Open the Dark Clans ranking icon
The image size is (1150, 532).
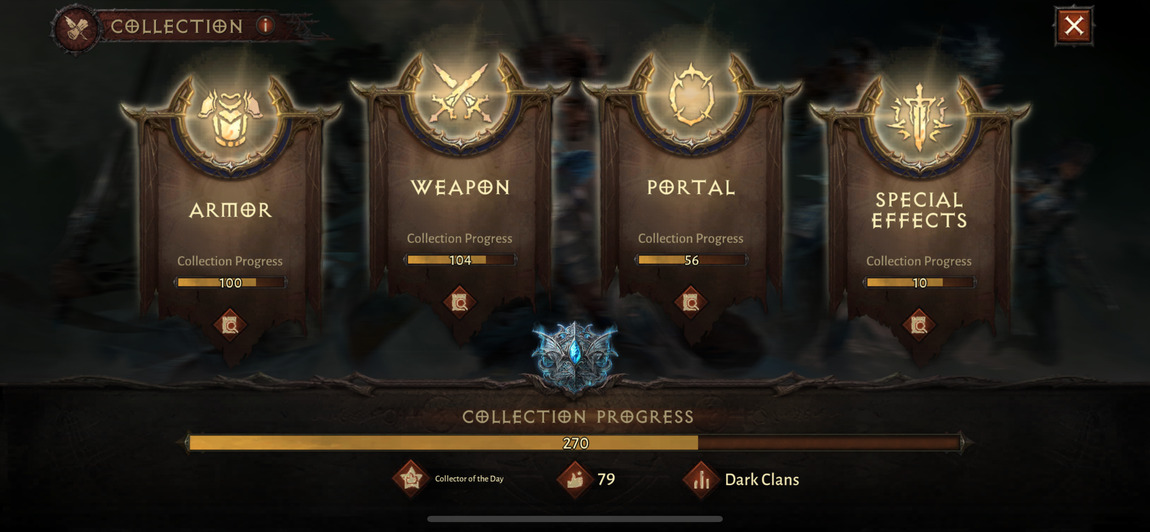tap(700, 480)
